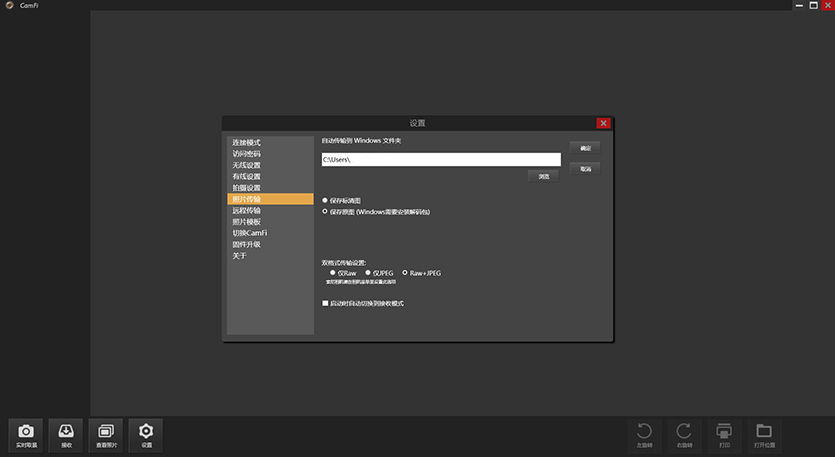835x457 pixels.
Task: Click the rotate left (左旋转) icon
Action: pos(645,433)
